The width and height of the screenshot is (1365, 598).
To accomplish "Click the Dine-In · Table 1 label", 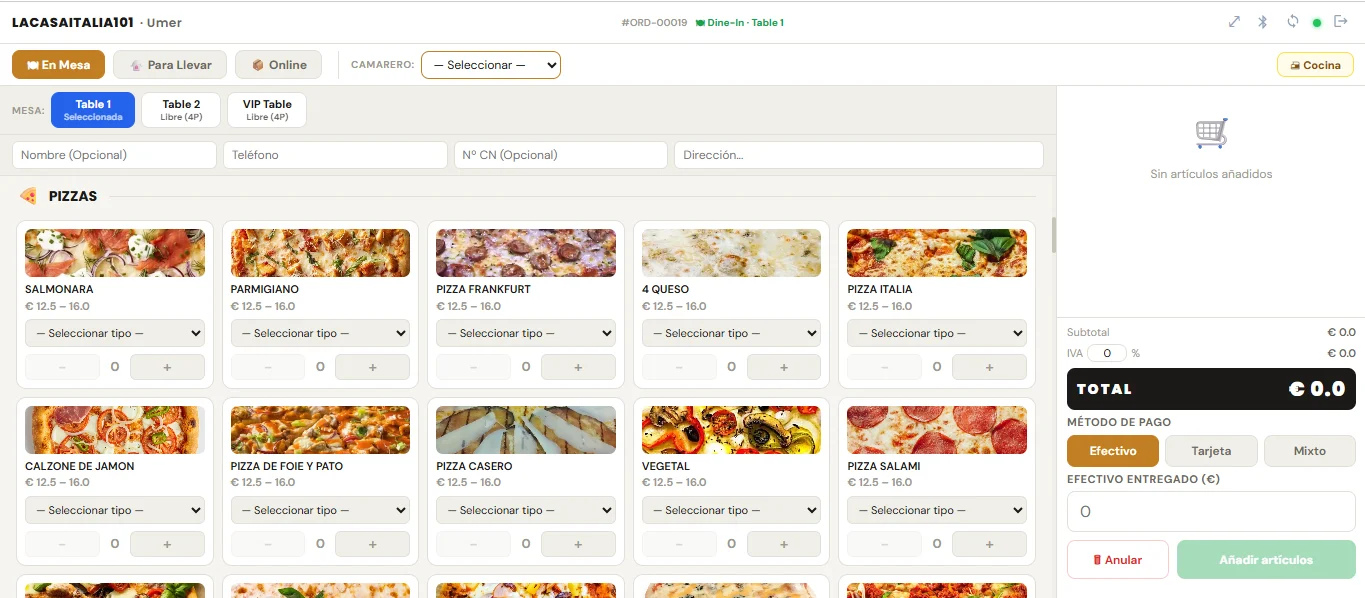I will tap(739, 22).
